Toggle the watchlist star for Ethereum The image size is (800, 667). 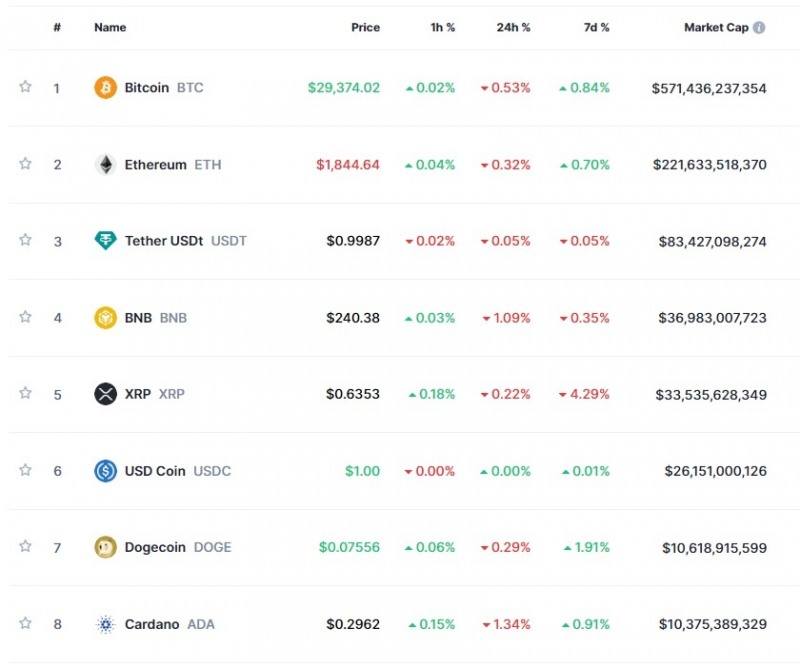(25, 164)
